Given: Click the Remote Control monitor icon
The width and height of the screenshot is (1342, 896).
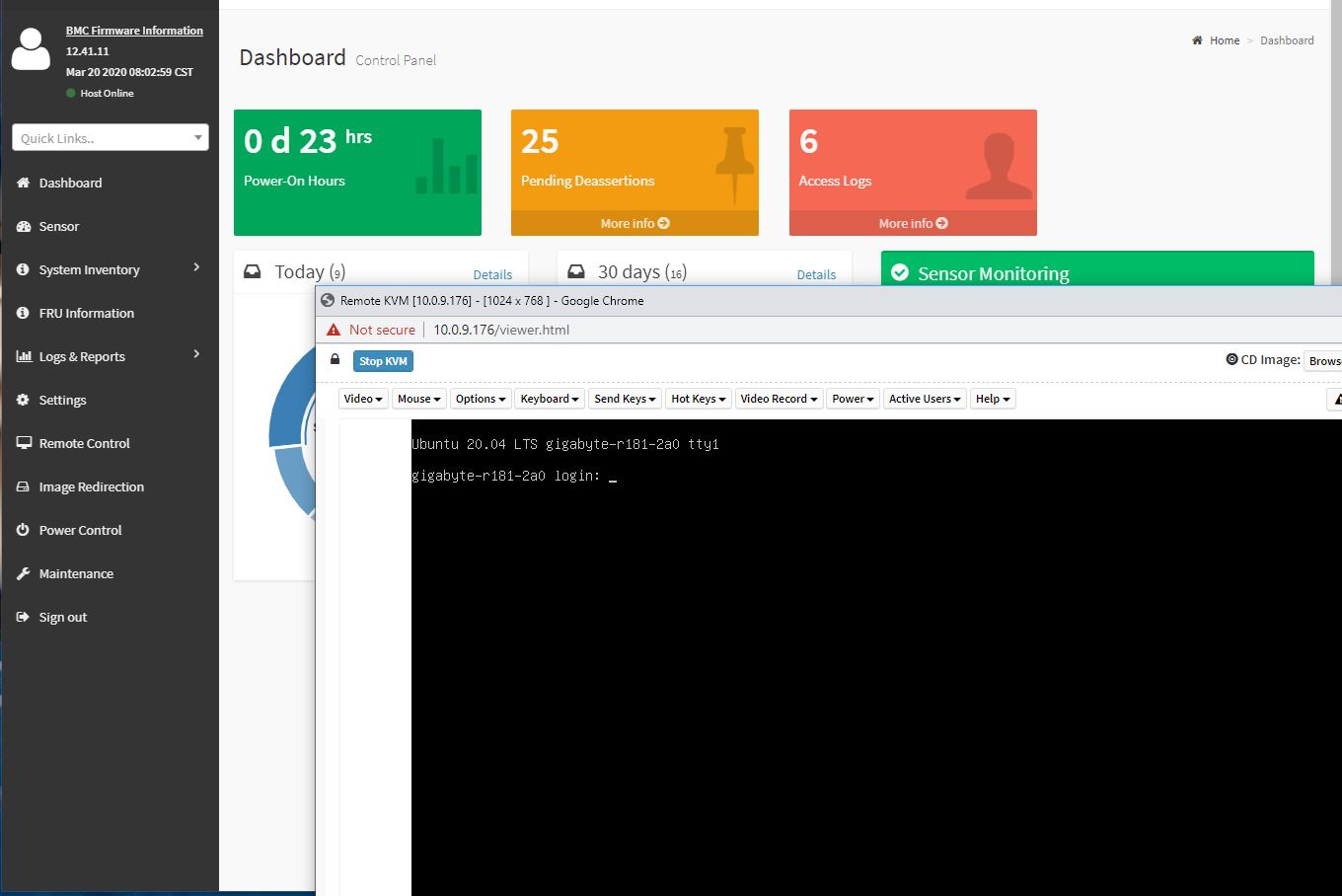Looking at the screenshot, I should click(24, 443).
